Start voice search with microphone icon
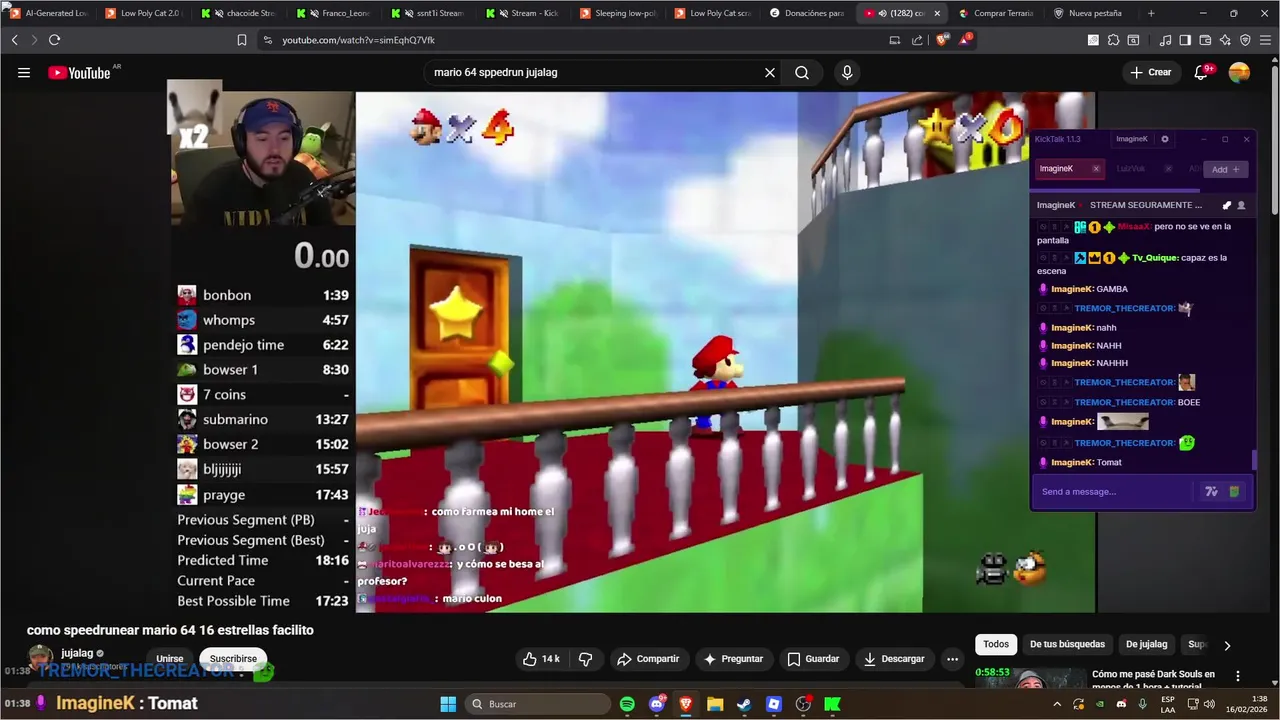Viewport: 1280px width, 720px height. tap(847, 73)
